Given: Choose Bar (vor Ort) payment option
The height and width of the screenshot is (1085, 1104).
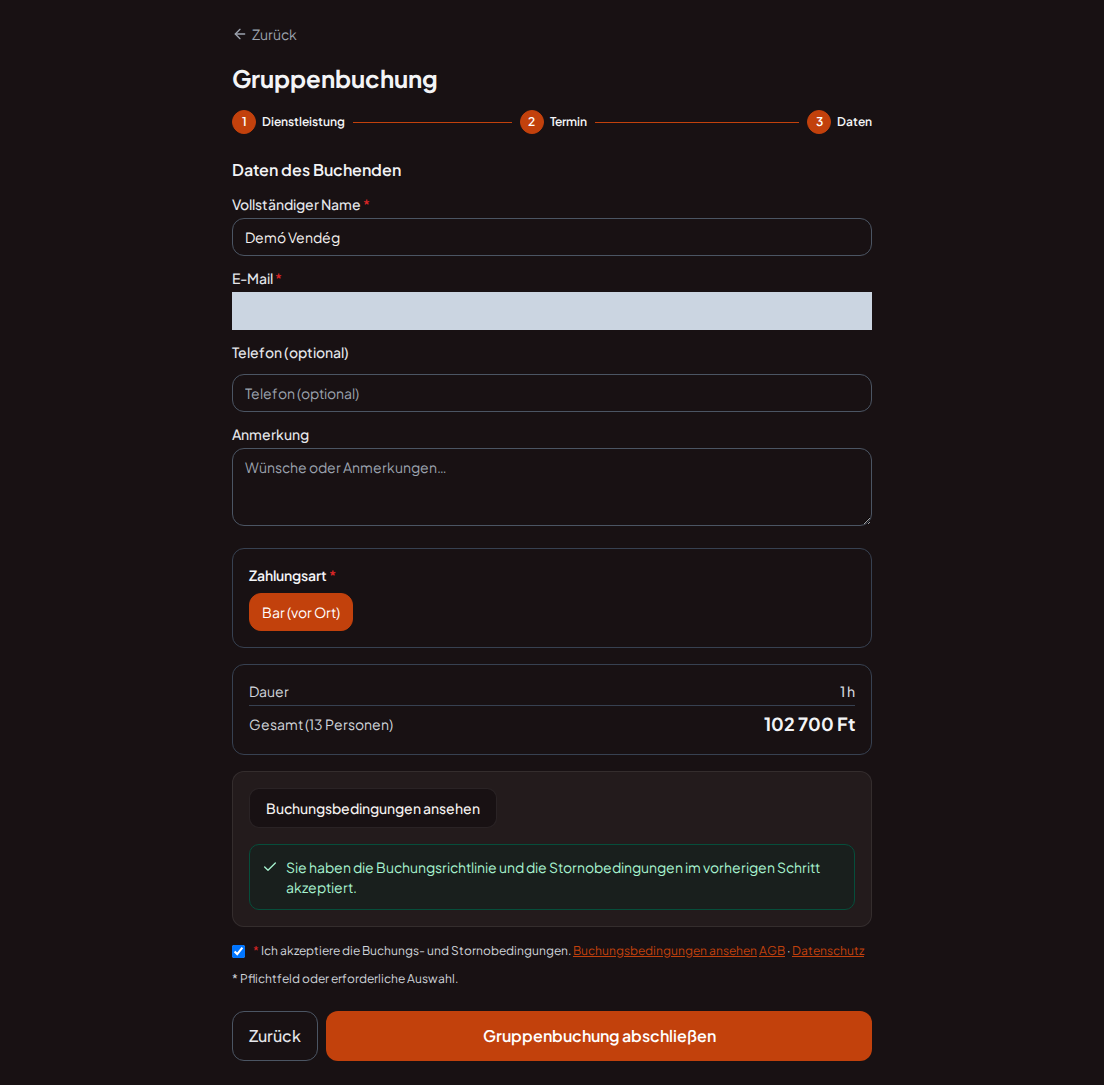Looking at the screenshot, I should (x=301, y=613).
